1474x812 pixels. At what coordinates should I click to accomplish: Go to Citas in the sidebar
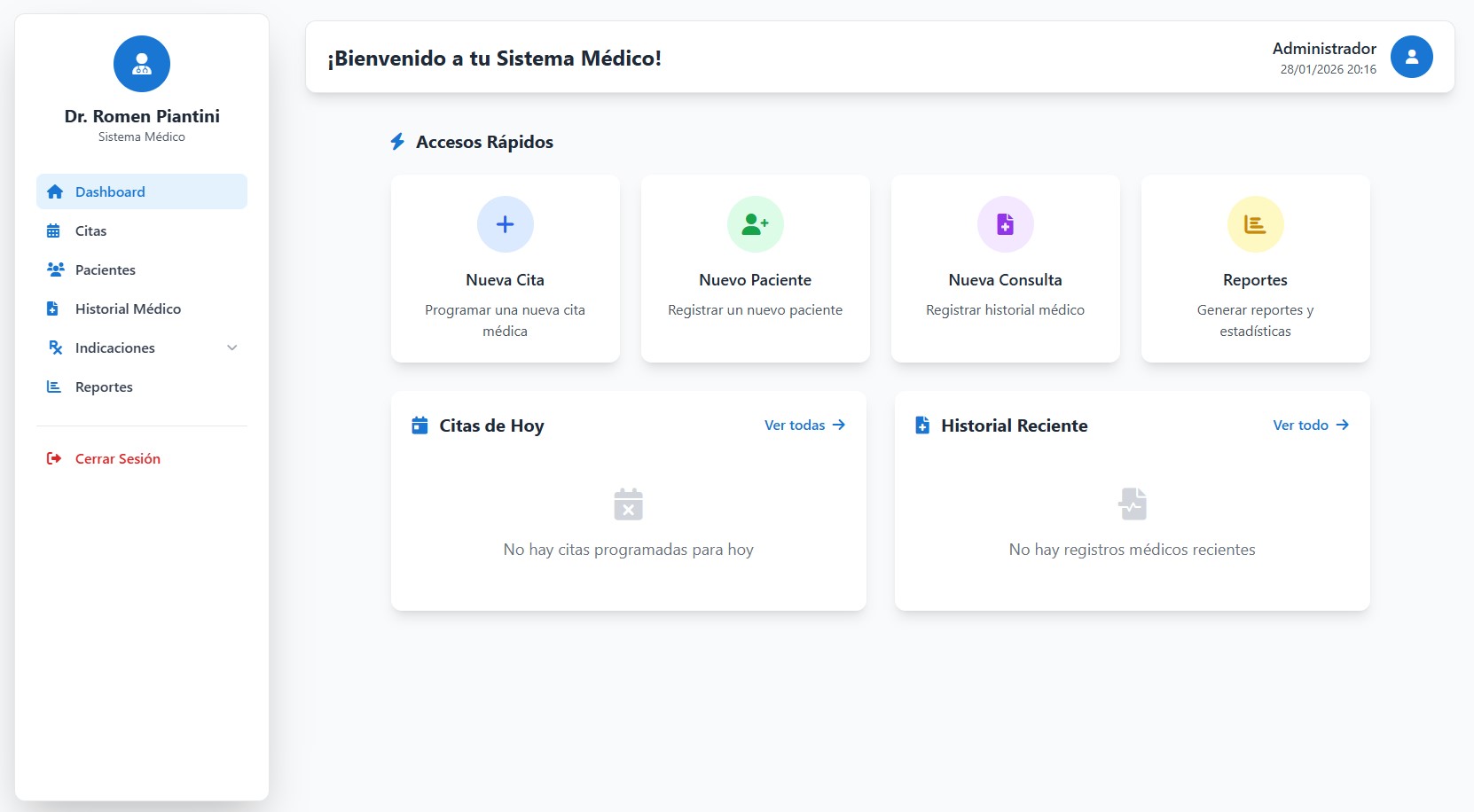point(142,230)
